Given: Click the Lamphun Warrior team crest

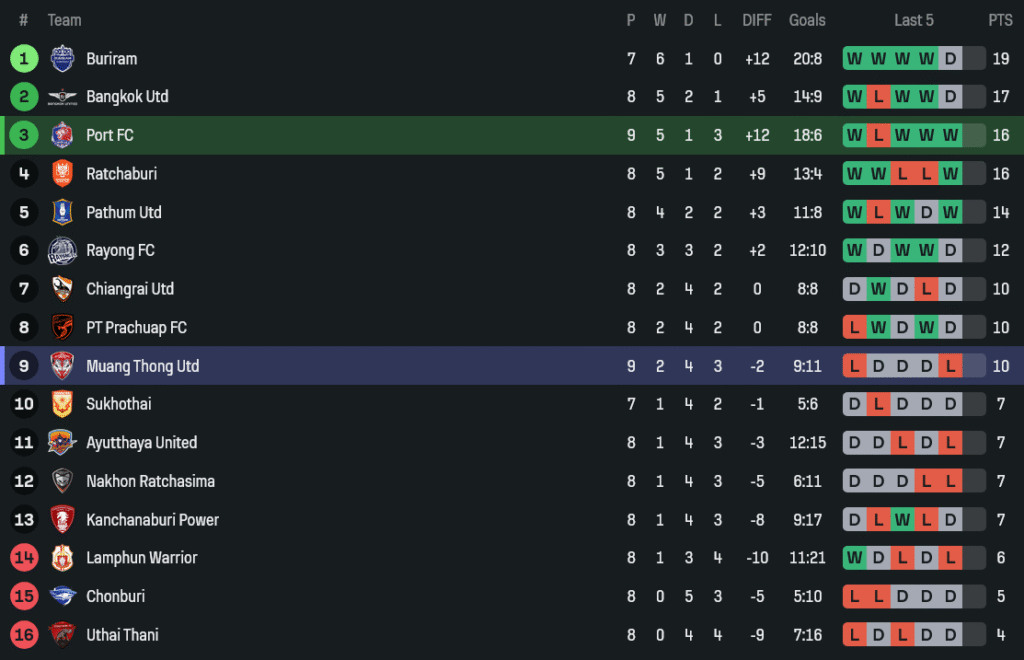Looking at the screenshot, I should (62, 558).
